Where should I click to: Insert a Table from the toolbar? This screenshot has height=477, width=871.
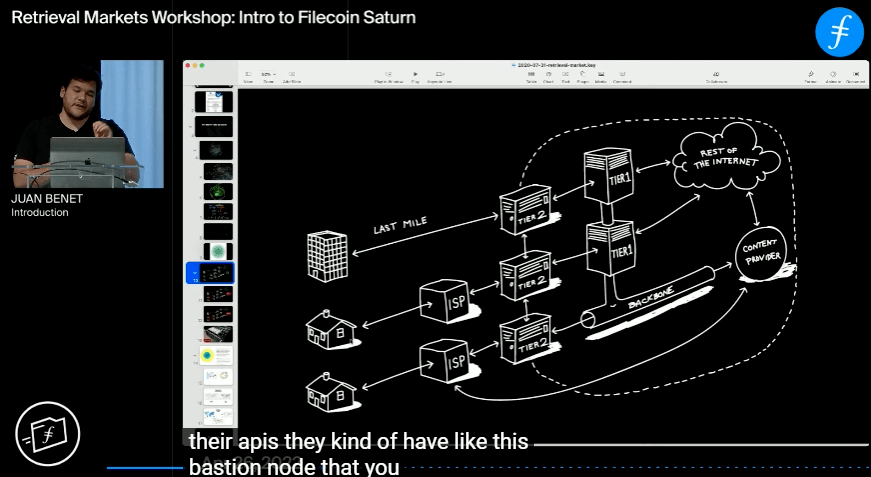point(531,75)
